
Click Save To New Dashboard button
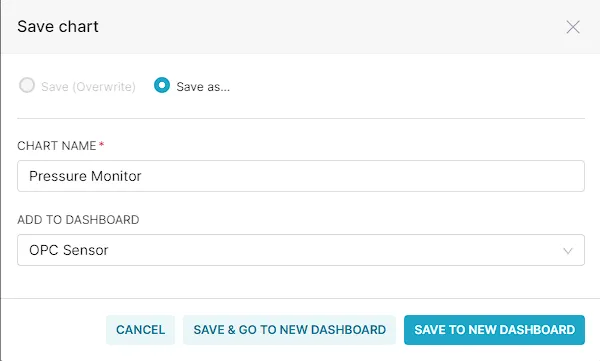(494, 330)
